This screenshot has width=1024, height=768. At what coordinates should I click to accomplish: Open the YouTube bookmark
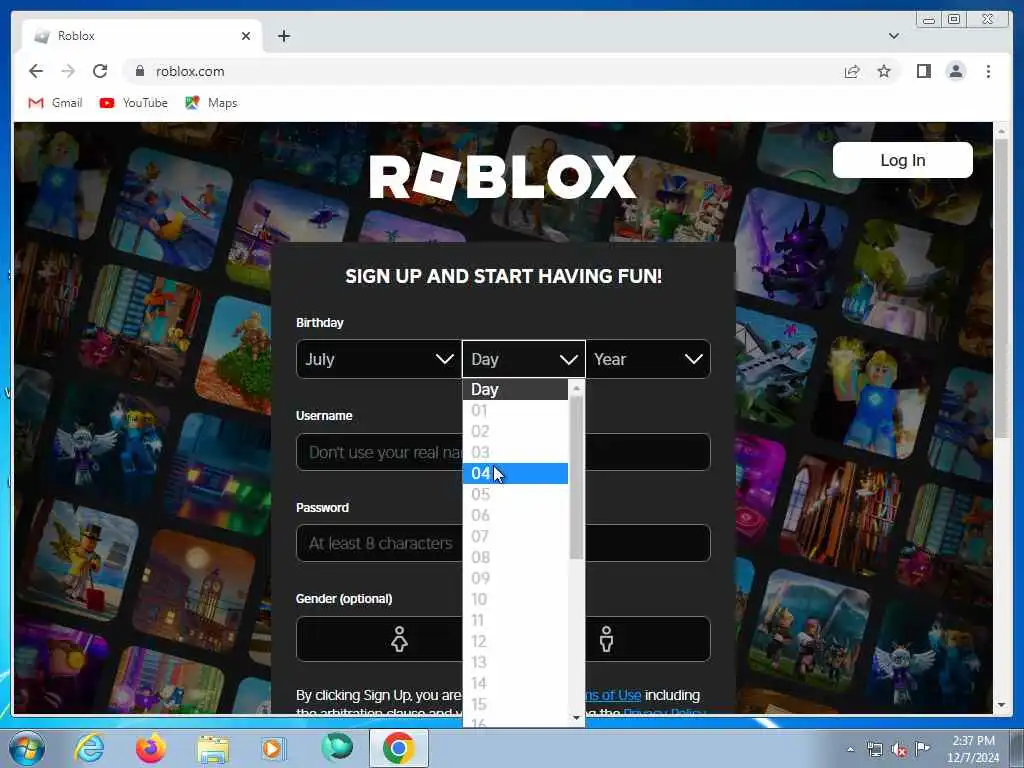(x=134, y=103)
